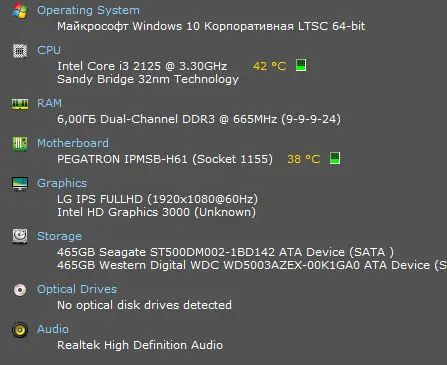This screenshot has width=447, height=365.
Task: Click the Windows logo Operating System icon
Action: 20,11
